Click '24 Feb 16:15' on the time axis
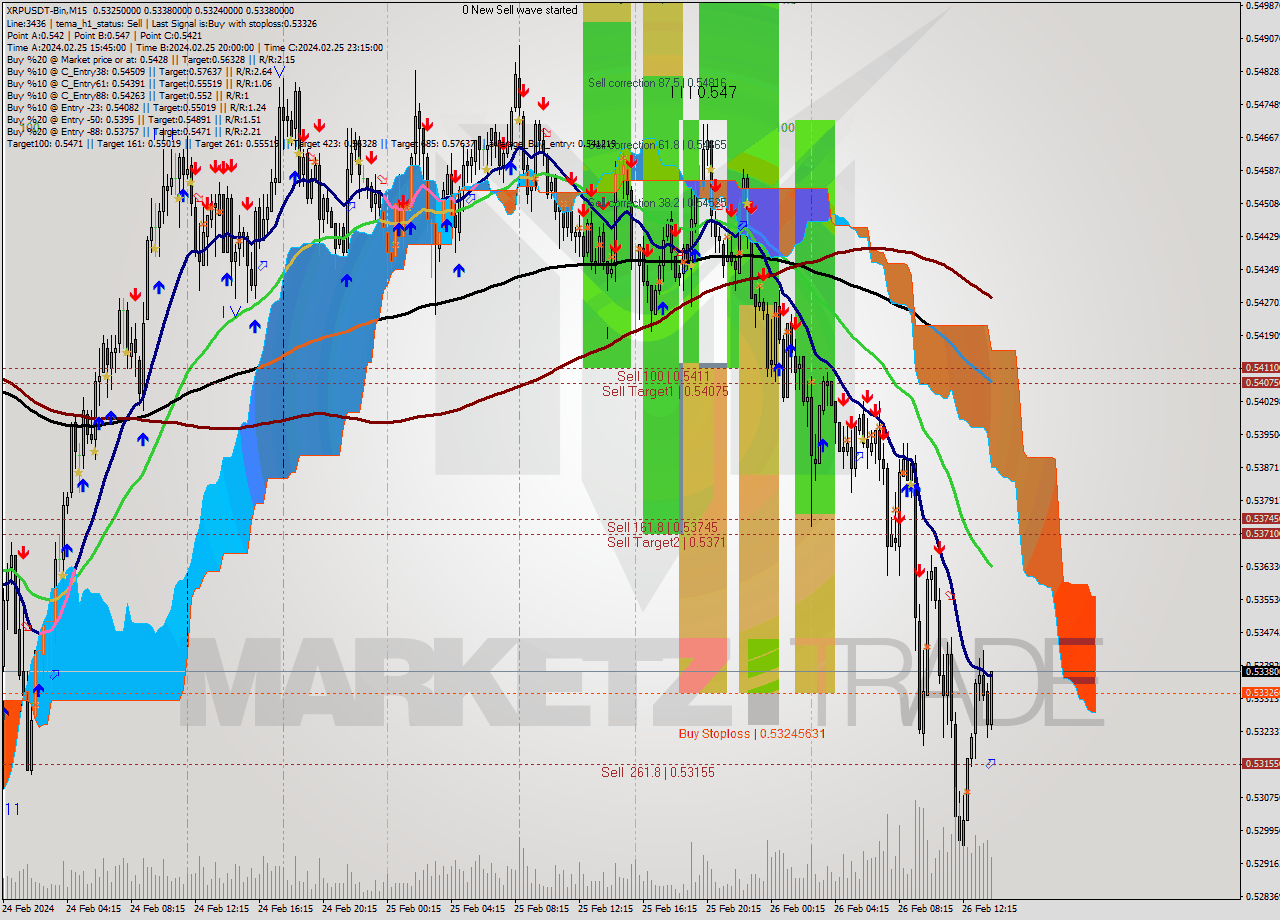1280x920 pixels. [285, 909]
